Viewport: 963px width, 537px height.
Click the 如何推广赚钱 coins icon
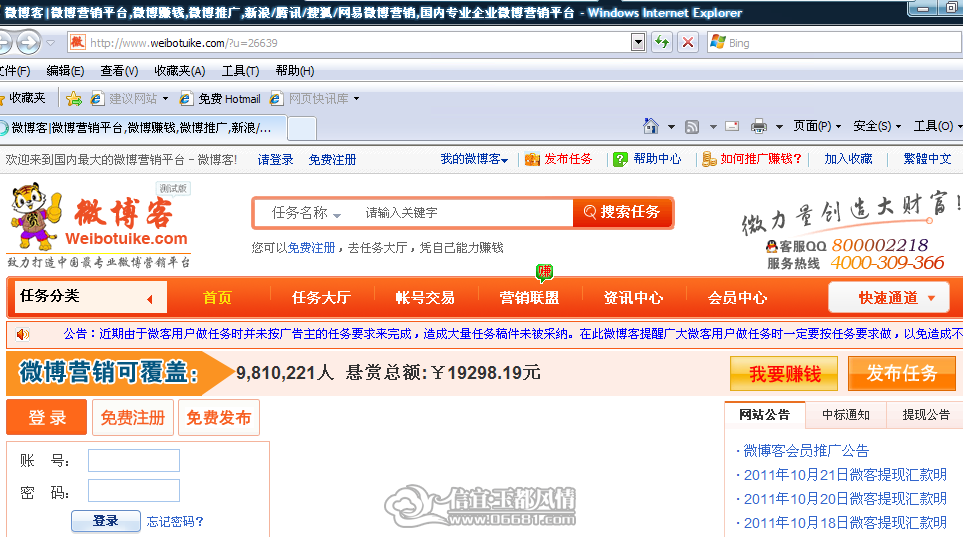709,159
